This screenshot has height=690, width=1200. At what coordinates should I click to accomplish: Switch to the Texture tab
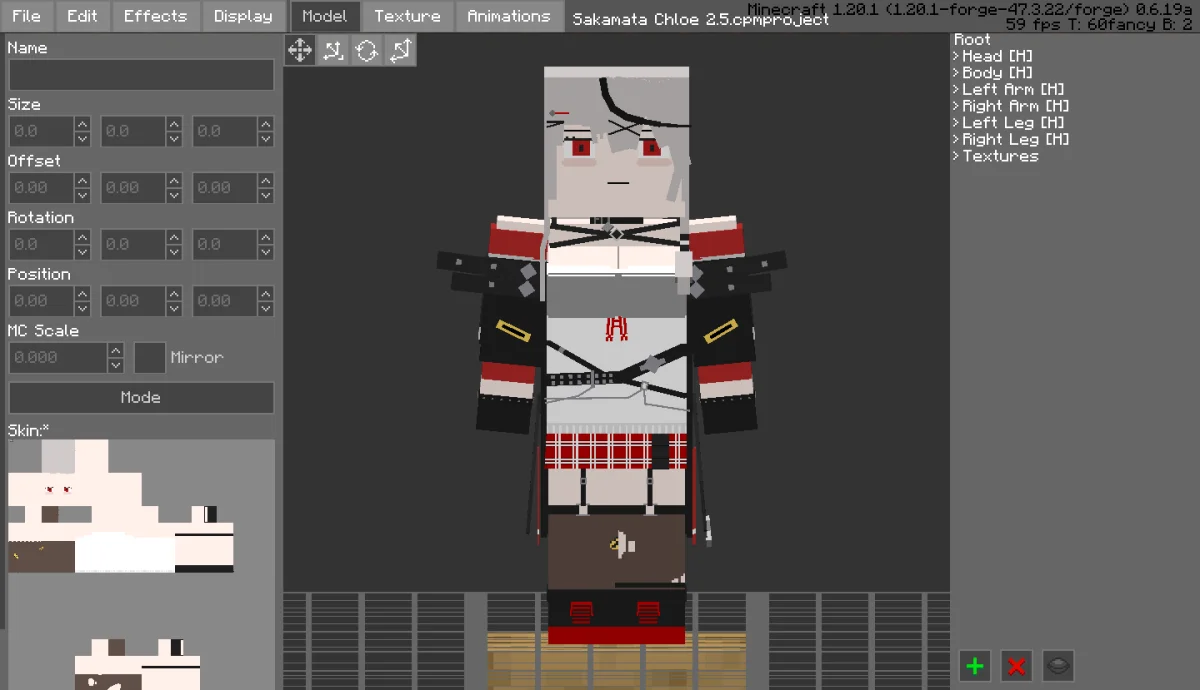407,16
